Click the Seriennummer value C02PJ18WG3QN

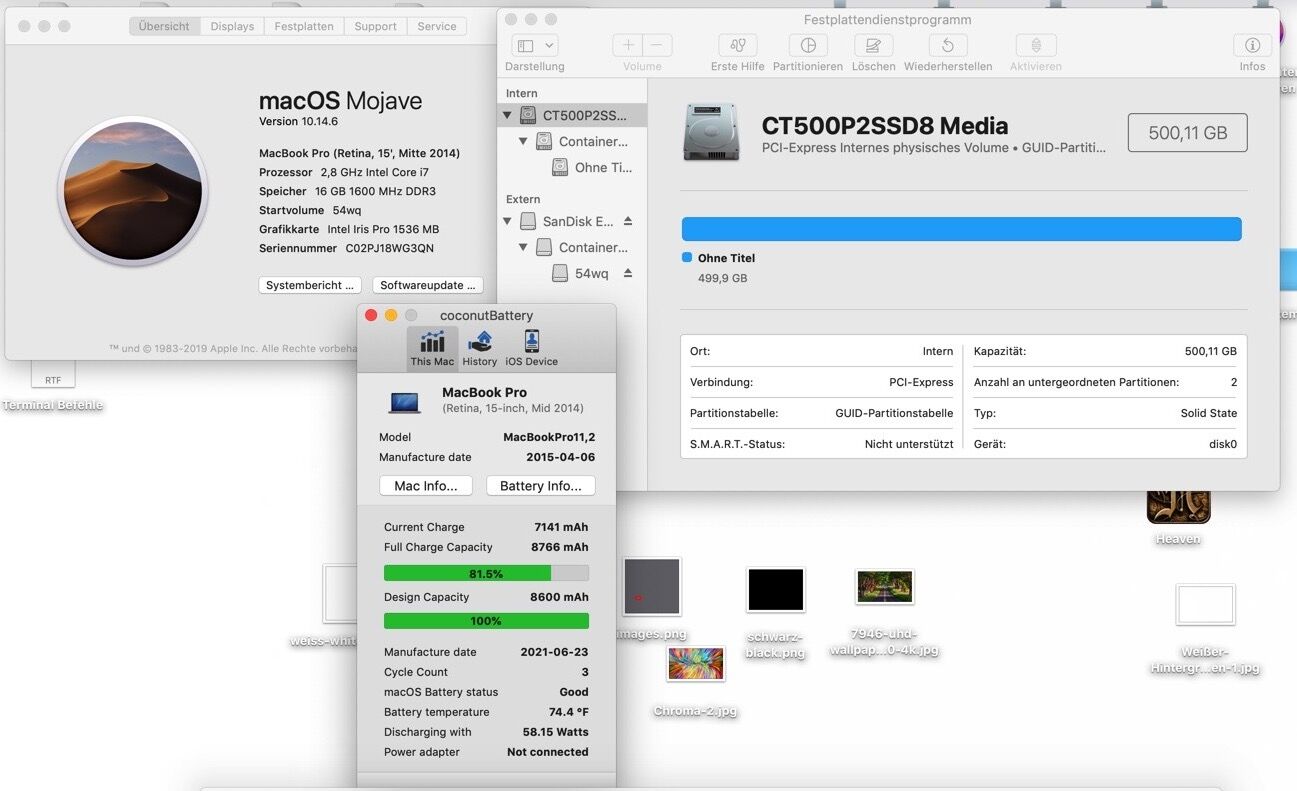[390, 248]
